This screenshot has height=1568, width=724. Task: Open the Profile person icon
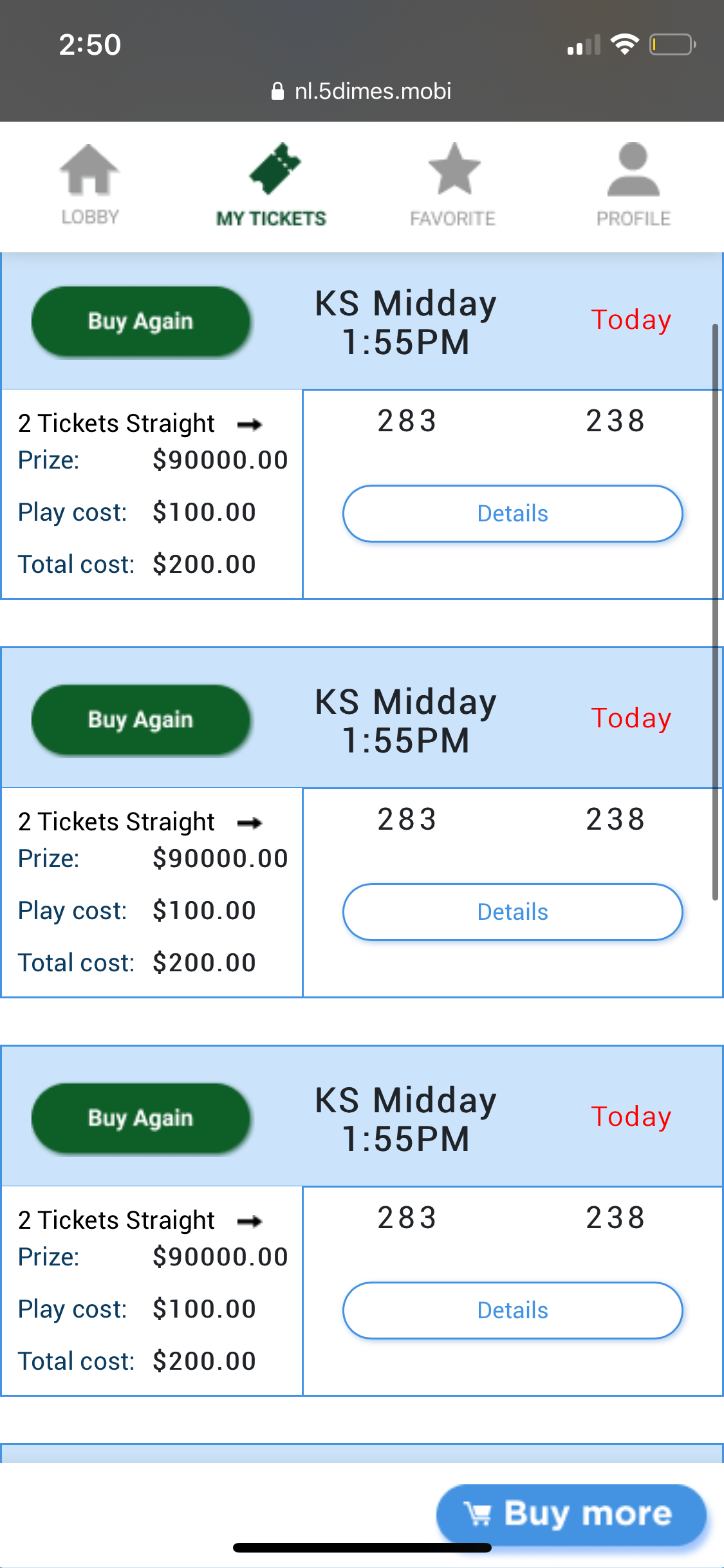(x=633, y=170)
